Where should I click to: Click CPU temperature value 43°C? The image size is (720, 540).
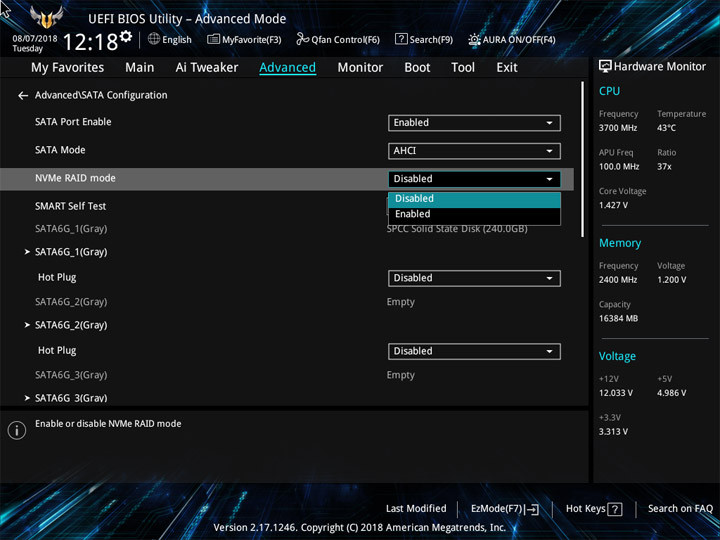pyautogui.click(x=666, y=128)
